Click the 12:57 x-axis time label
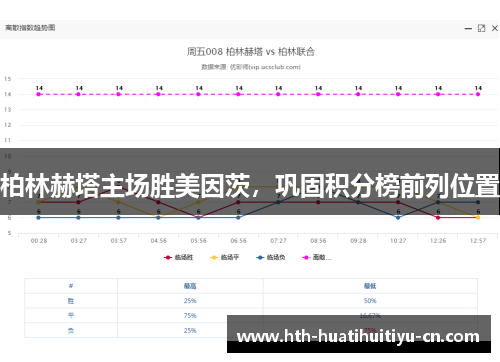 tap(478, 241)
